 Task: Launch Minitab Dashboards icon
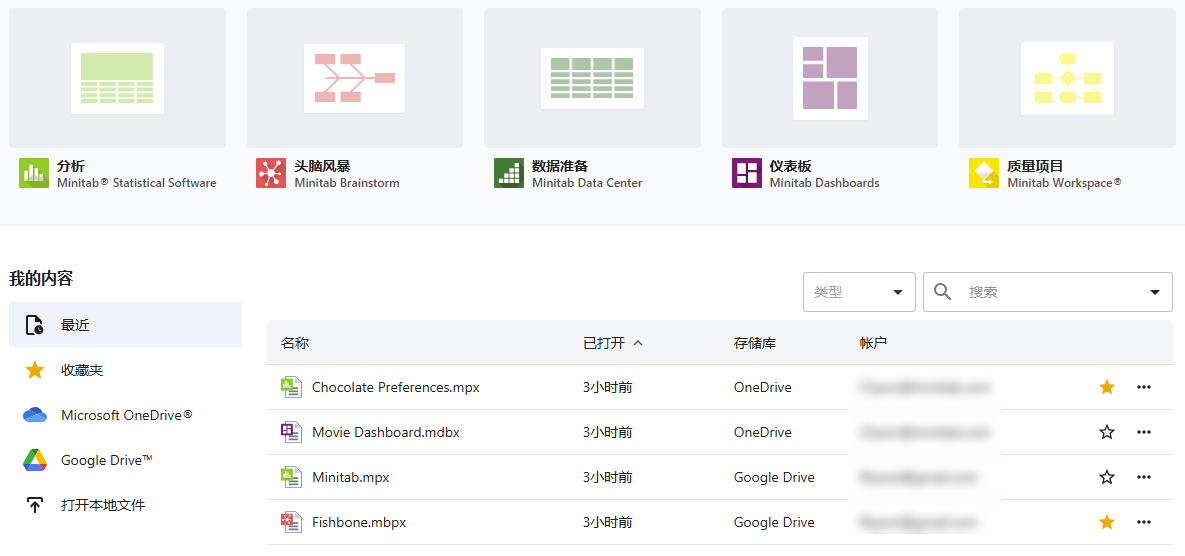tap(746, 173)
